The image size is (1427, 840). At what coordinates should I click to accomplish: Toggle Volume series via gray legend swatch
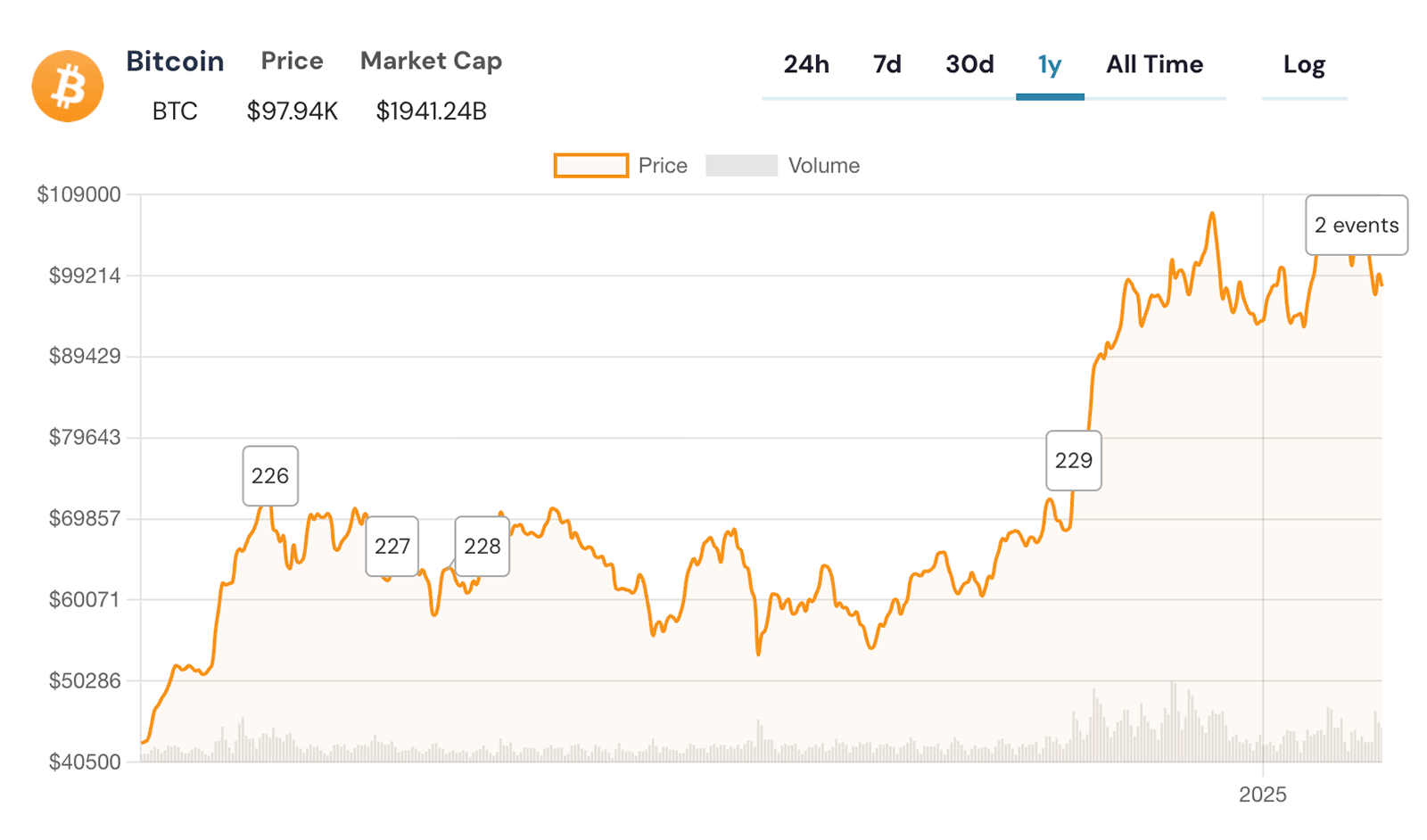point(741,166)
